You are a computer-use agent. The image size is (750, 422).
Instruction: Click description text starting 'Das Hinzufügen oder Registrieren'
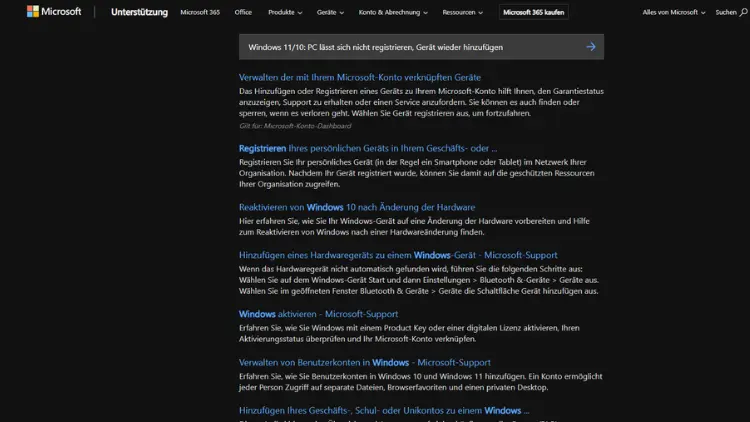click(x=421, y=102)
